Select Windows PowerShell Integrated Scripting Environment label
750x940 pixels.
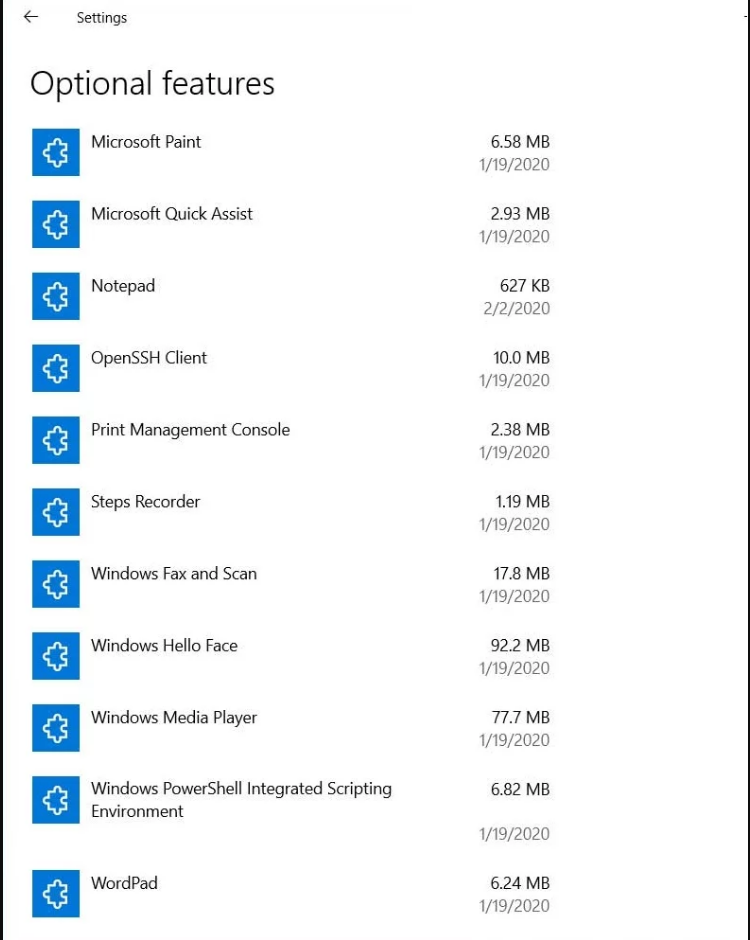241,800
